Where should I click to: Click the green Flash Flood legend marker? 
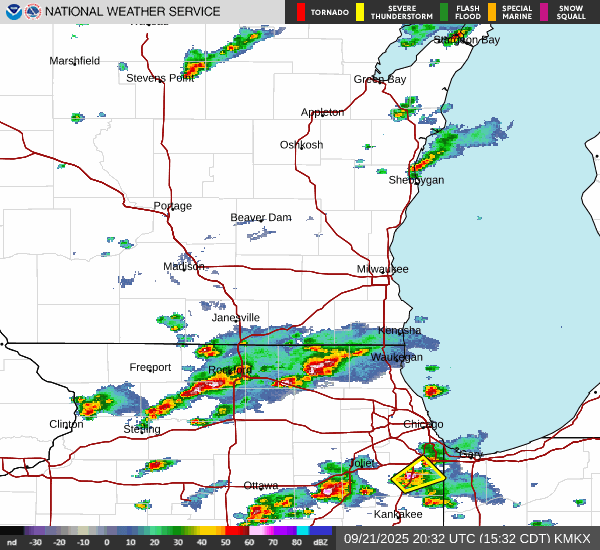pyautogui.click(x=445, y=12)
